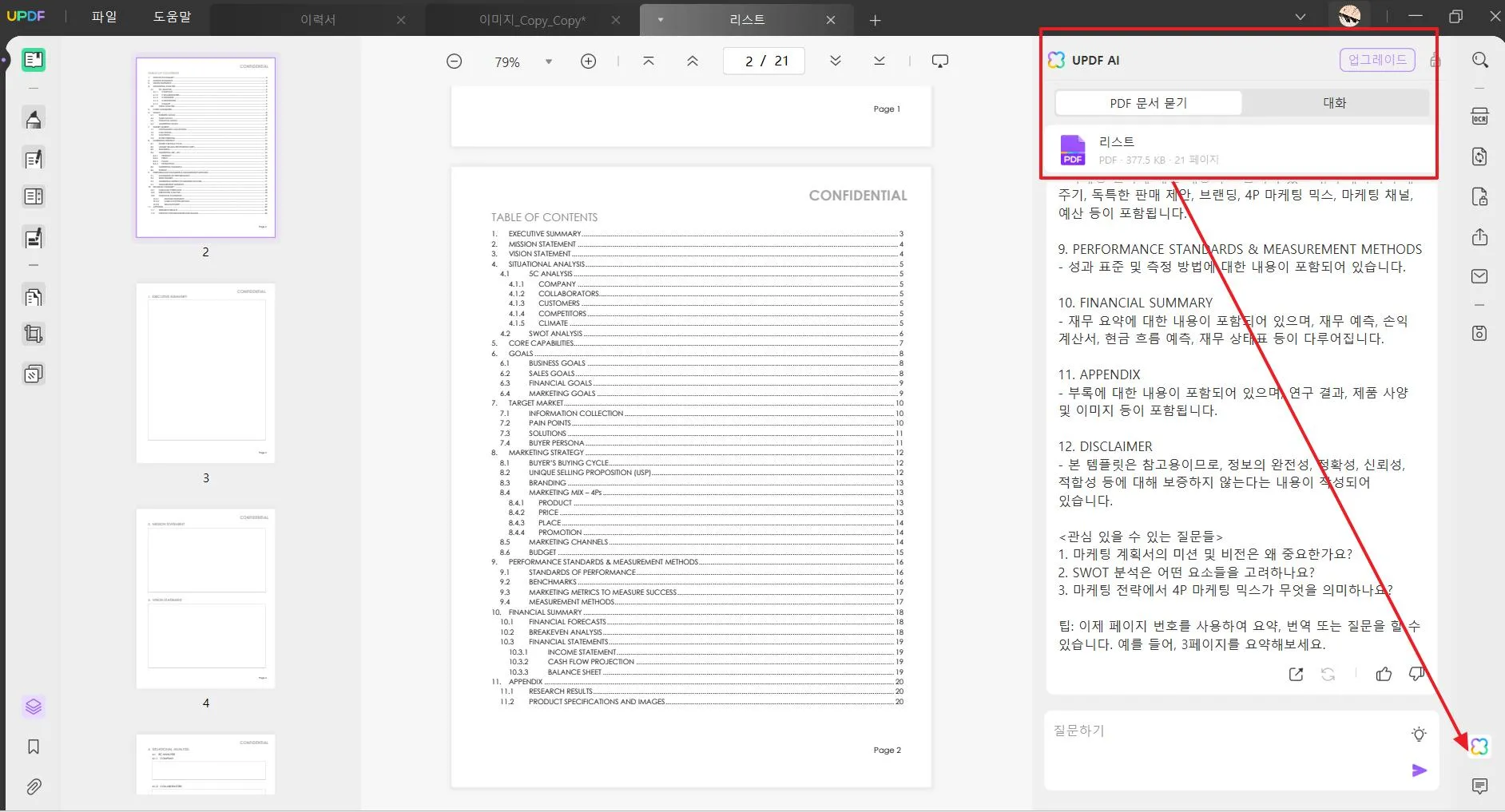Screen dimensions: 1505x812
Task: Open the prompt ideas lightbulb icon
Action: pyautogui.click(x=1419, y=734)
